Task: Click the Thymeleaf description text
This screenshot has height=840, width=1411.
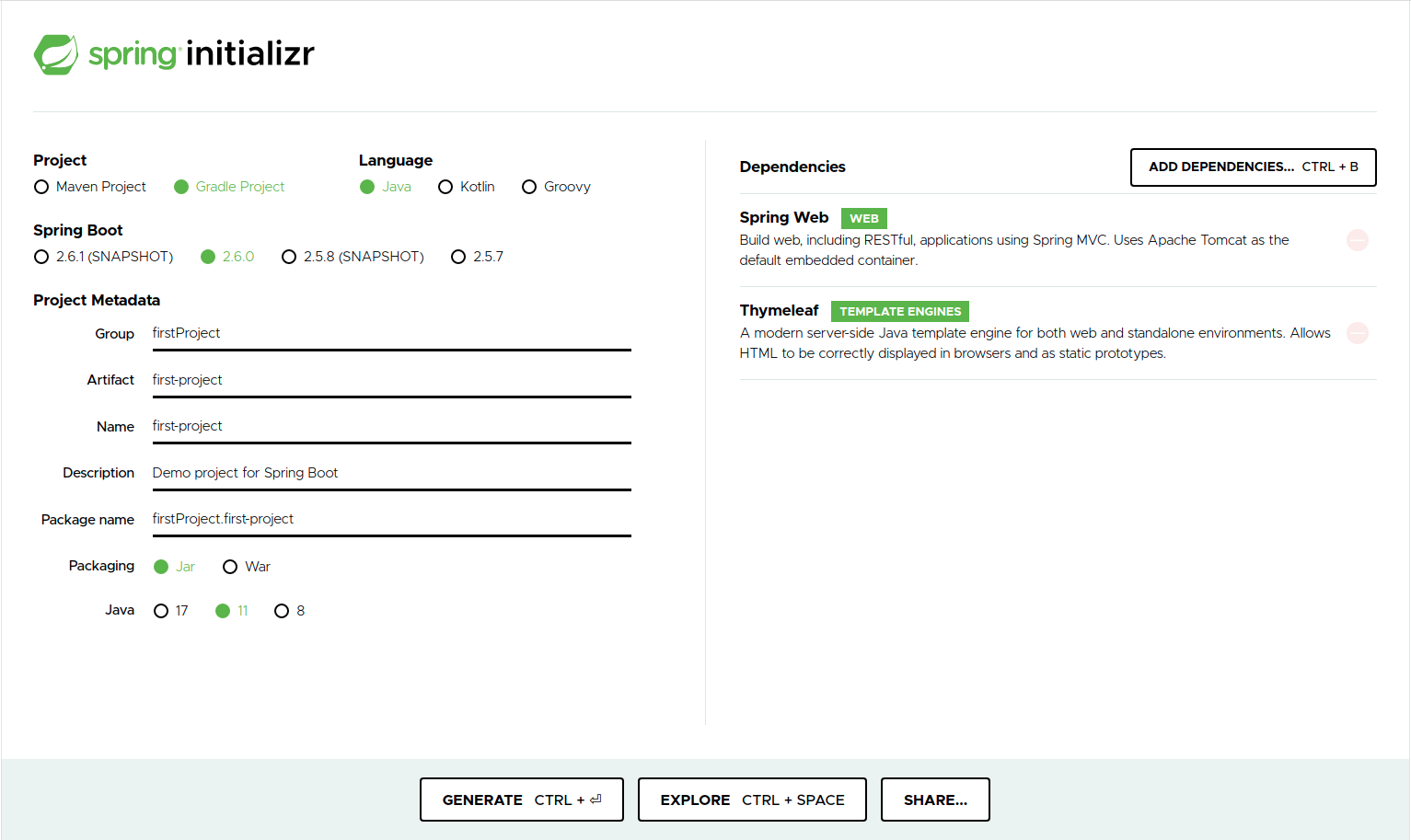Action: 1035,343
